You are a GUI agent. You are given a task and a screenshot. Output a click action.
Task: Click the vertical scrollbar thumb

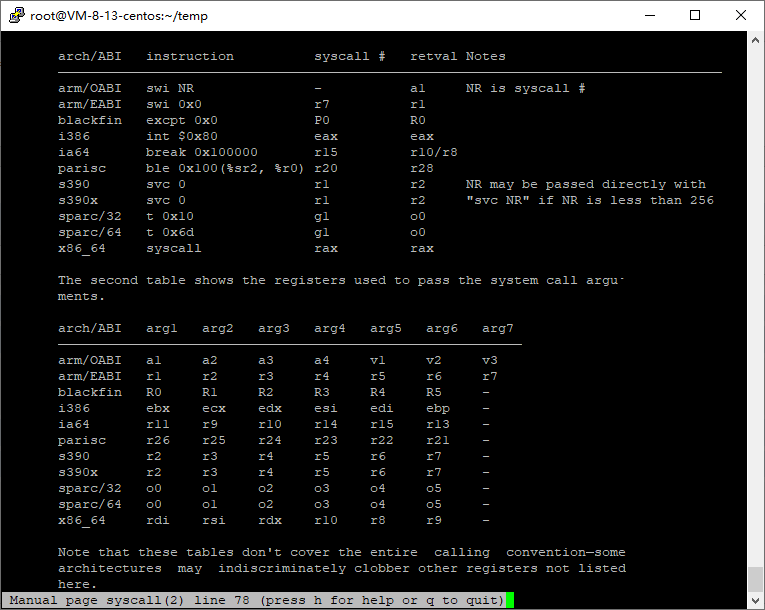click(x=755, y=579)
